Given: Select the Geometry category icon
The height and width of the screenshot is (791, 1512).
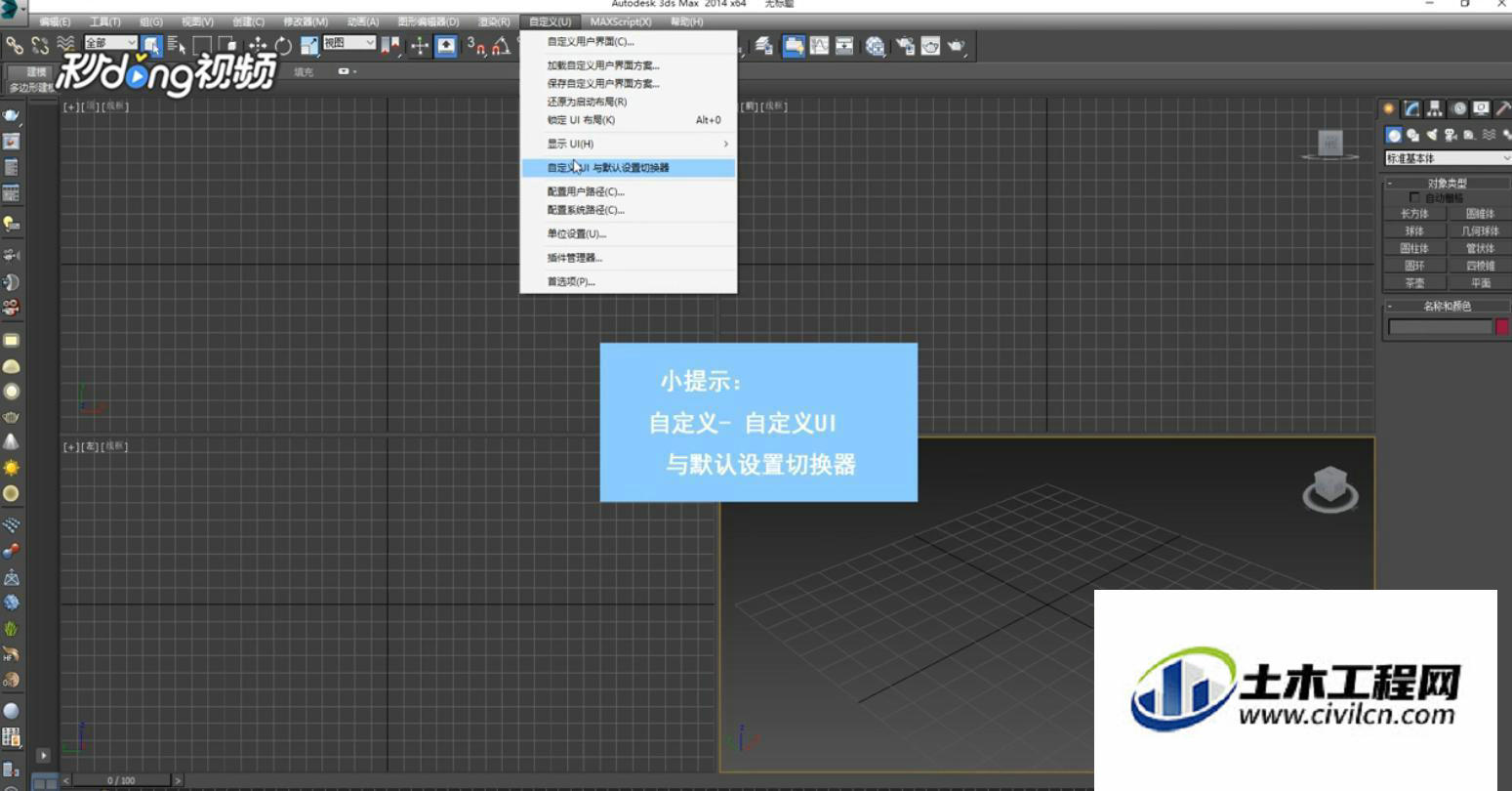Looking at the screenshot, I should [1394, 135].
